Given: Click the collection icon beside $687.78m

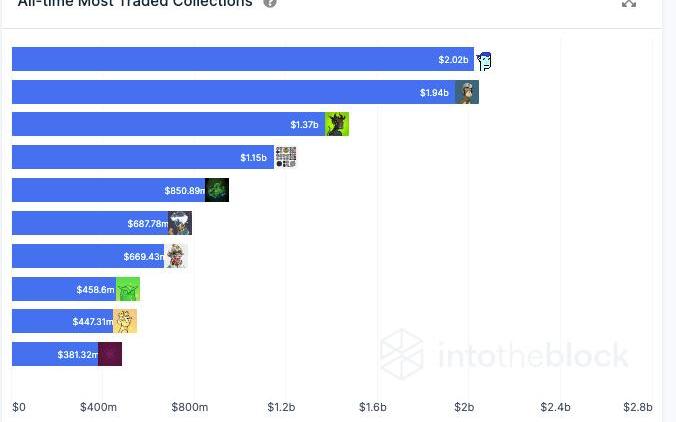Looking at the screenshot, I should coord(180,223).
